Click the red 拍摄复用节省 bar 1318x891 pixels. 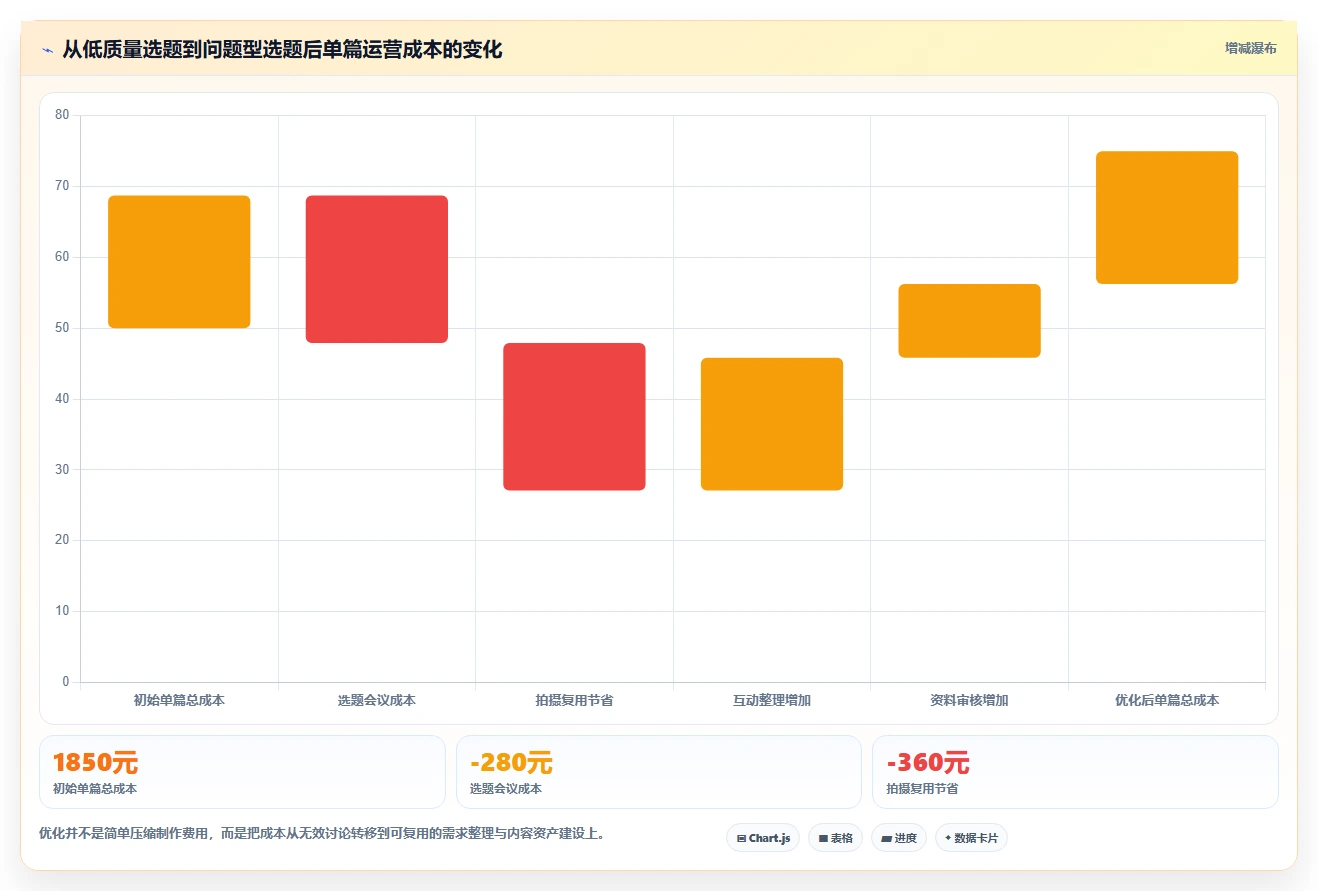tap(574, 417)
